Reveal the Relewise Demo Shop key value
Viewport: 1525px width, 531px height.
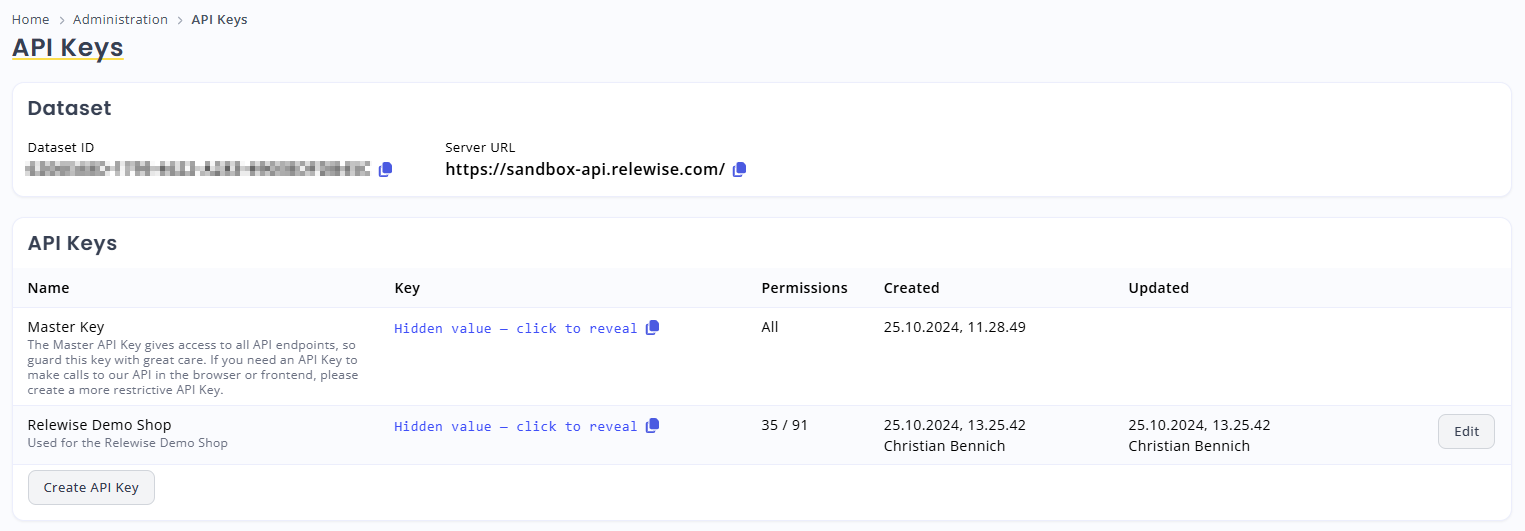(x=516, y=426)
